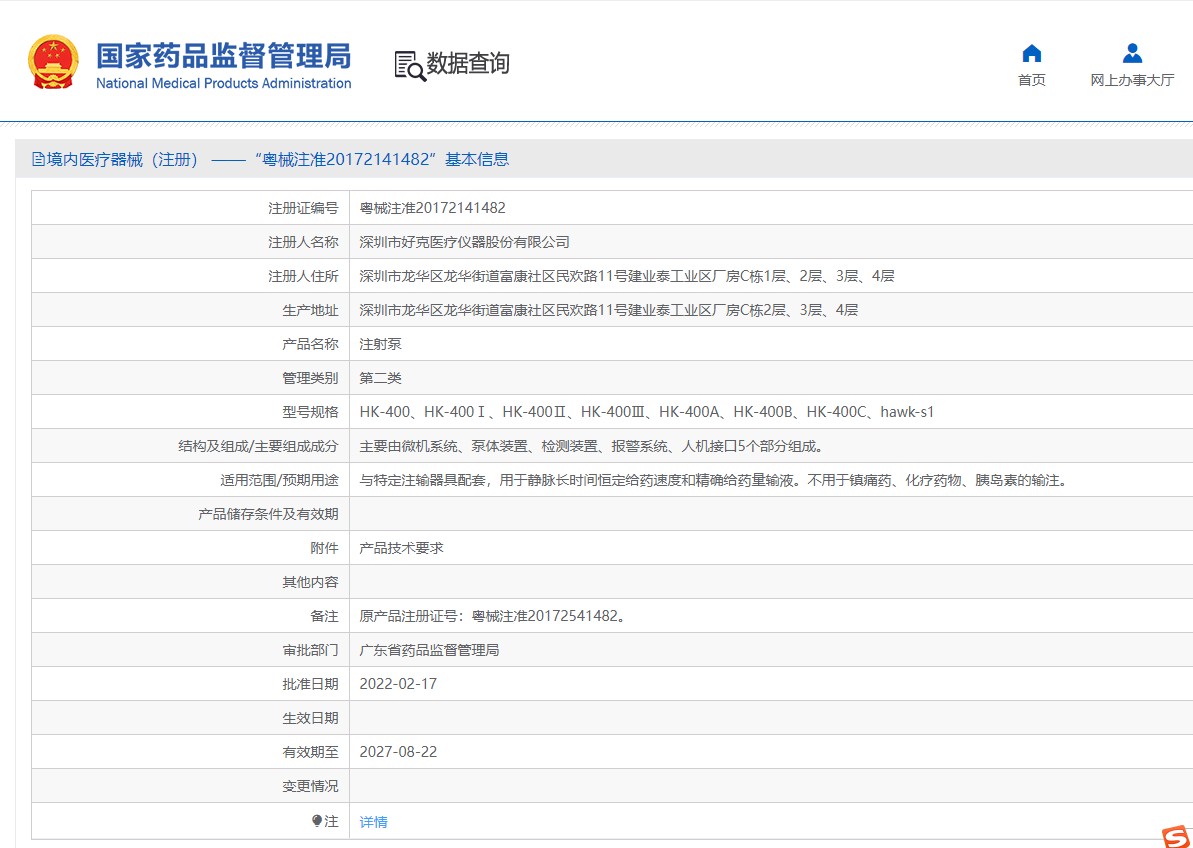This screenshot has width=1193, height=848.
Task: Open the 网上办事大厅 text link
Action: tap(1132, 80)
